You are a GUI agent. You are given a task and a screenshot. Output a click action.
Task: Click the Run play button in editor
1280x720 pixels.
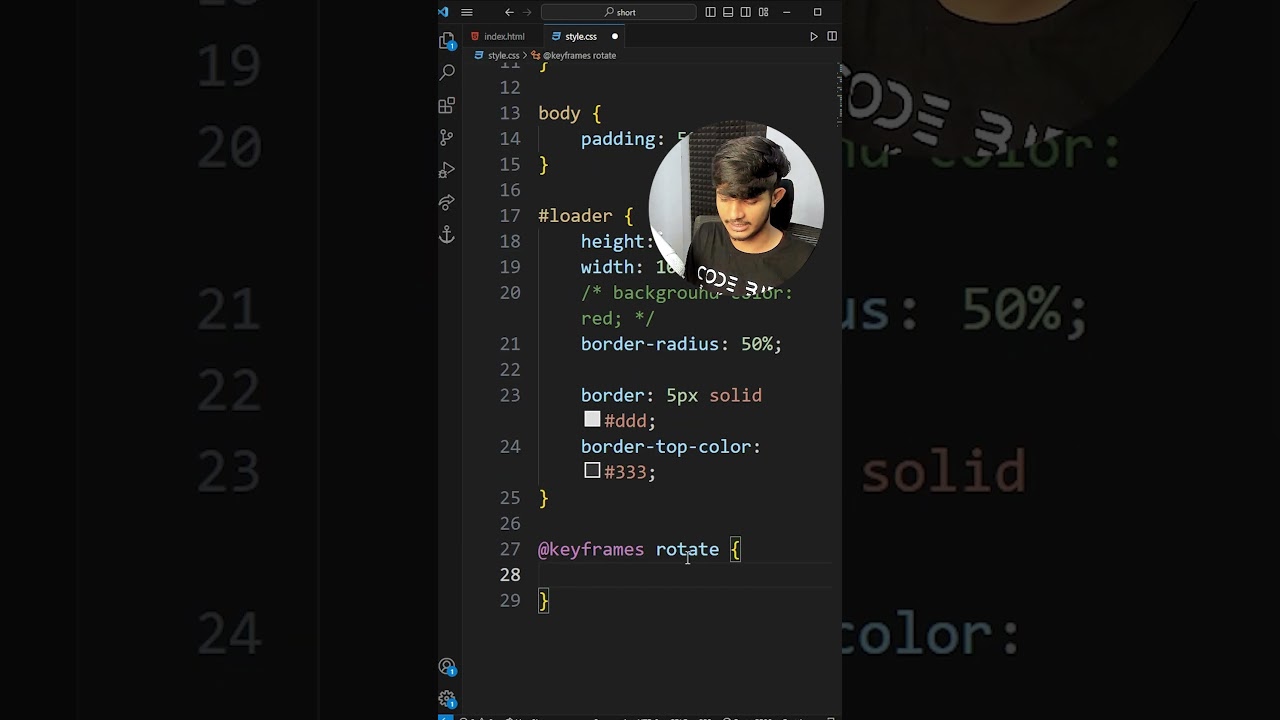[x=813, y=37]
